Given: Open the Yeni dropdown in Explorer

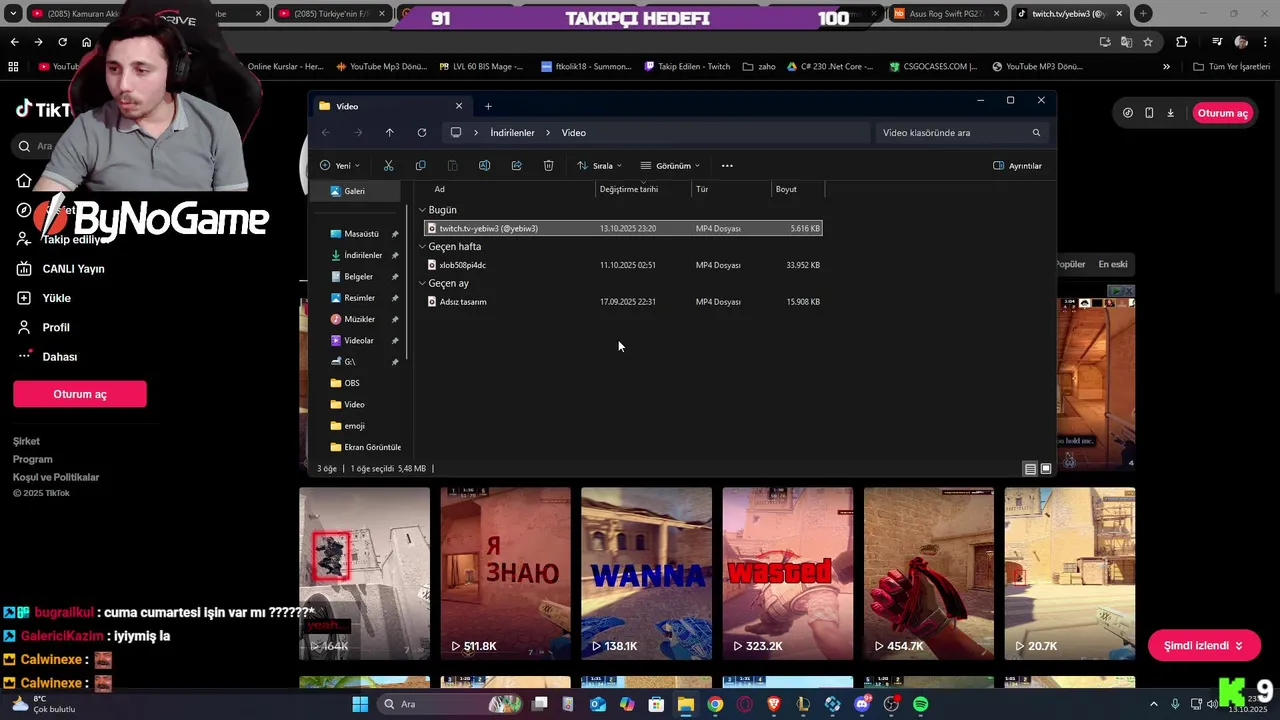Looking at the screenshot, I should click(x=340, y=165).
